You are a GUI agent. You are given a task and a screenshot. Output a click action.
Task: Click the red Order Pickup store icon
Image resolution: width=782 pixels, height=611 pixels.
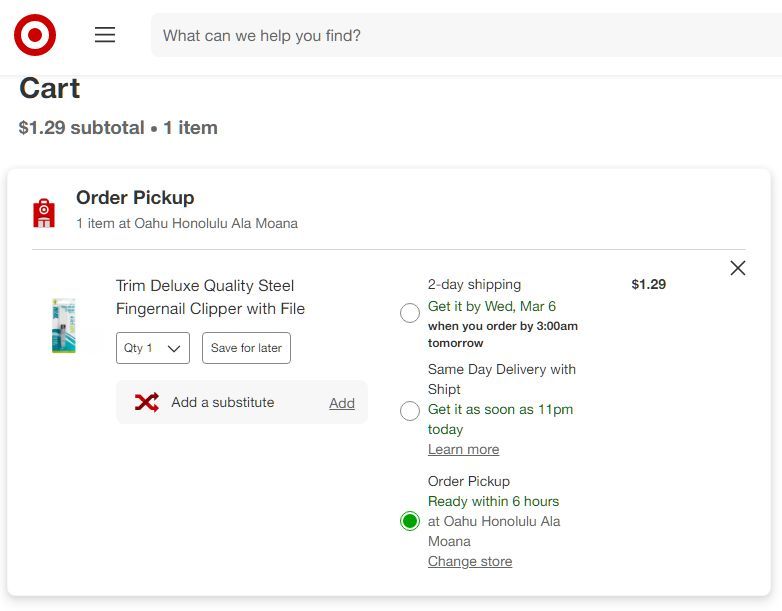coord(44,212)
